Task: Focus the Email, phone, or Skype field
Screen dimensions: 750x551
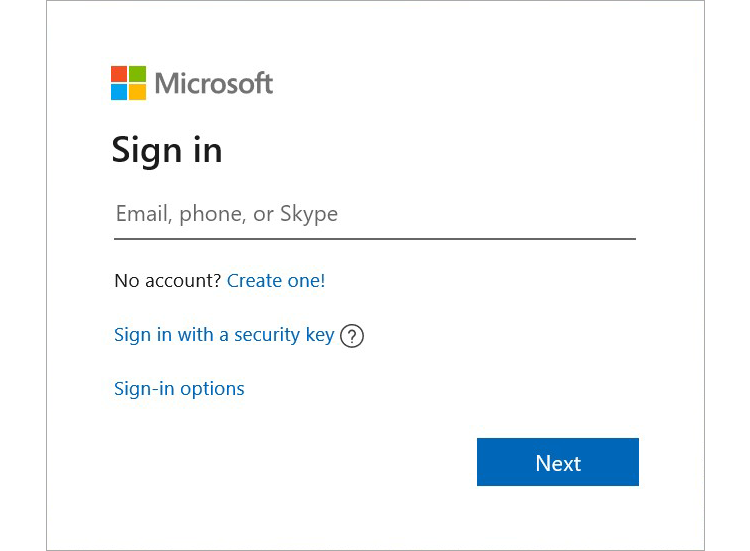Action: 375,214
